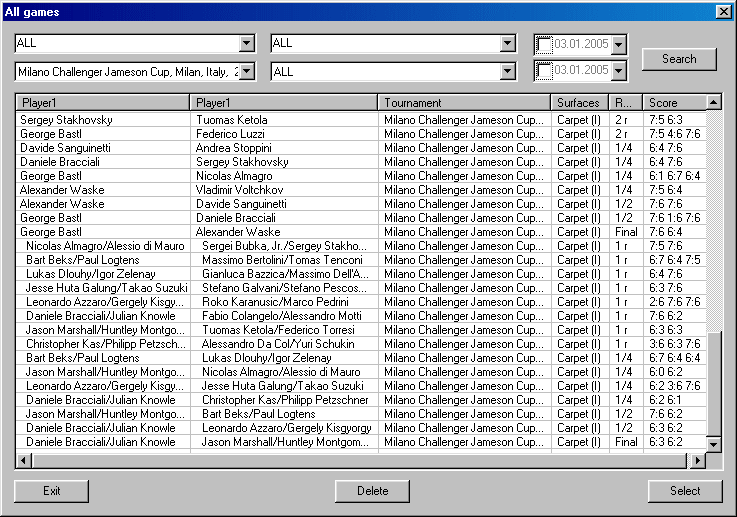The width and height of the screenshot is (737, 517).
Task: Click score 6:7 6:4 7:5
Action: click(674, 260)
